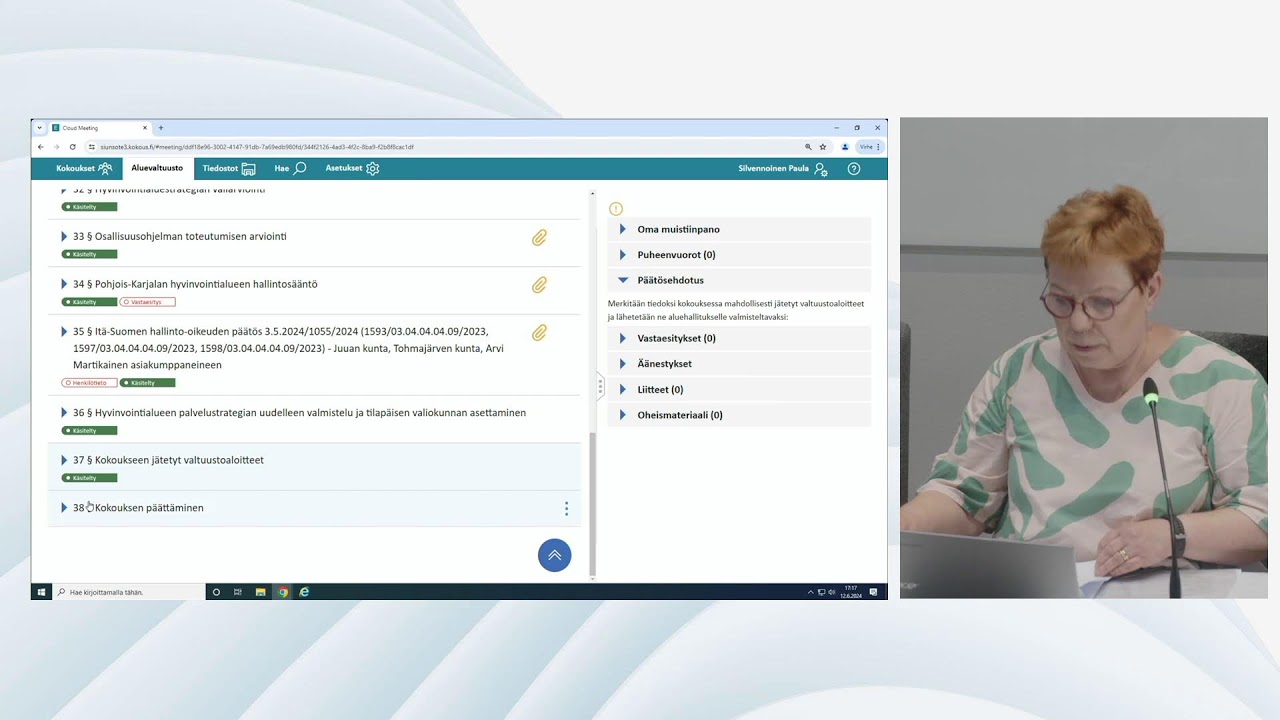
Task: Open three-dot menu for item 38 Kokouksen päättäminen
Action: coord(566,509)
